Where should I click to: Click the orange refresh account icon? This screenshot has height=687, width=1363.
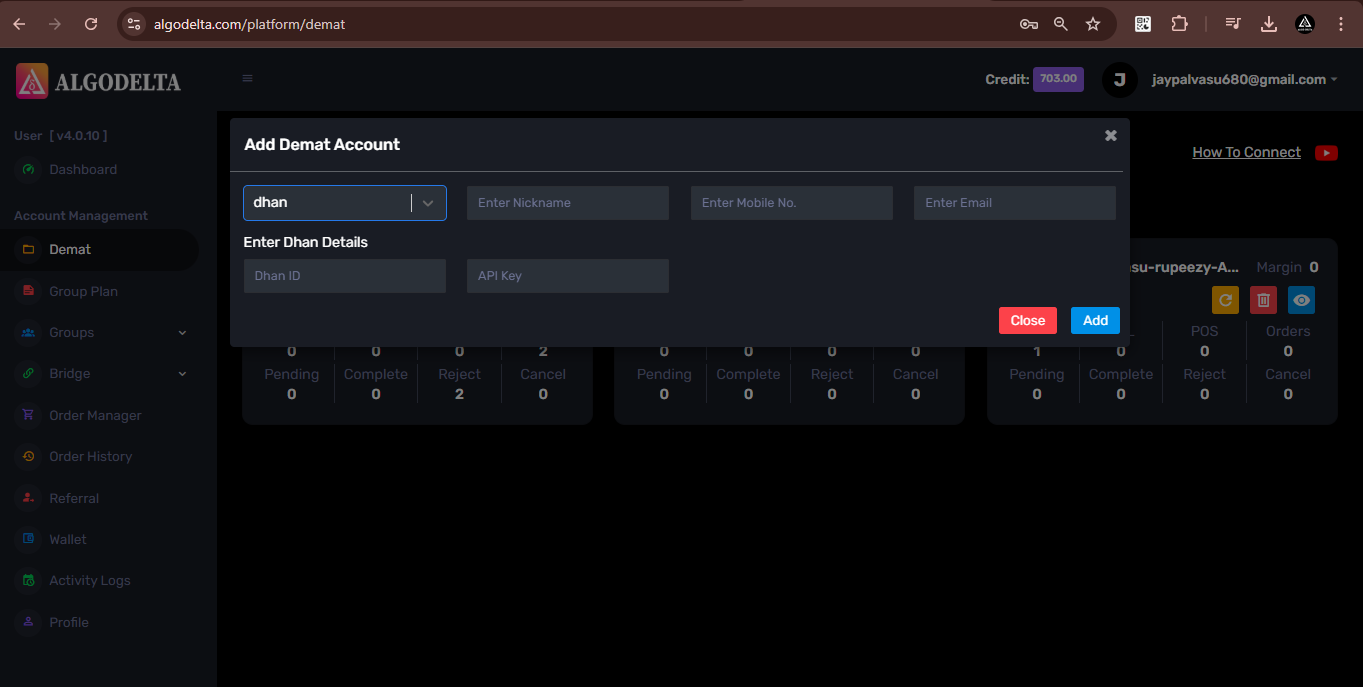1225,300
